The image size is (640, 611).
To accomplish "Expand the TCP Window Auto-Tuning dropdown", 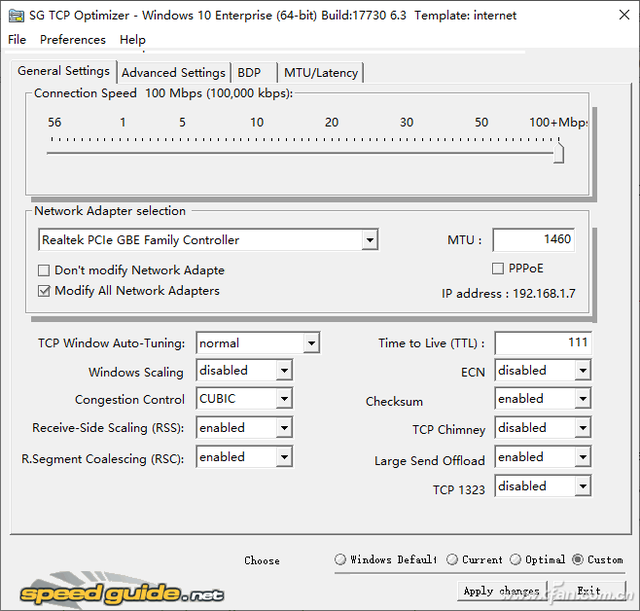I will tap(311, 343).
